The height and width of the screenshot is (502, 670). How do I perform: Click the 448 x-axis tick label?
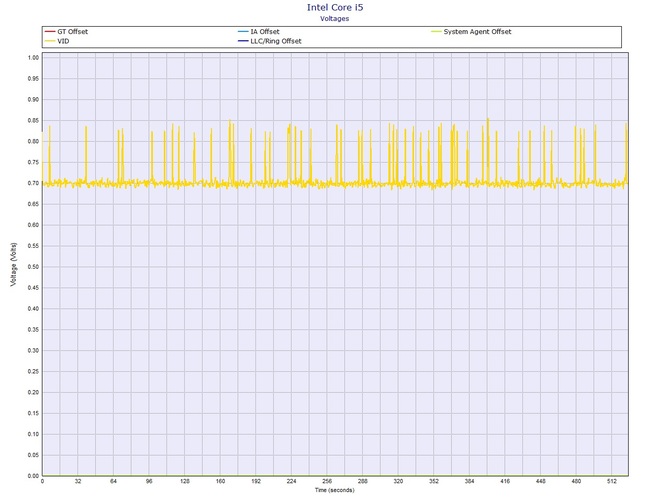(x=541, y=481)
